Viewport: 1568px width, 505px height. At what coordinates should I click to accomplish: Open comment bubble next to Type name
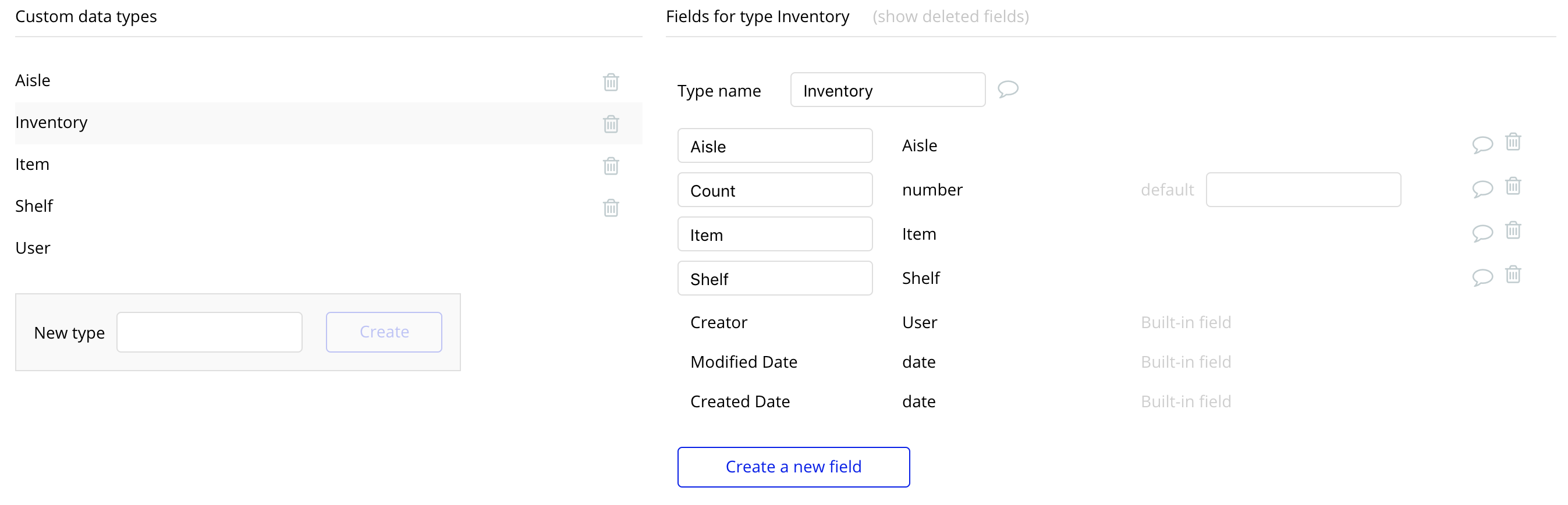coord(1008,90)
